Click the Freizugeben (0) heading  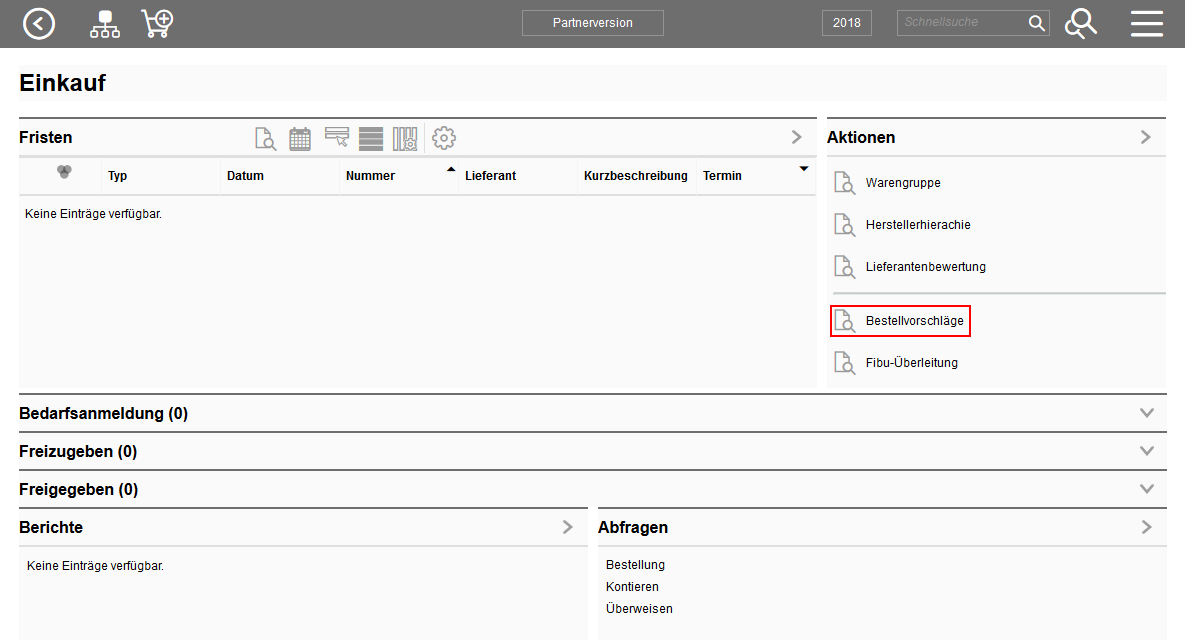(78, 452)
